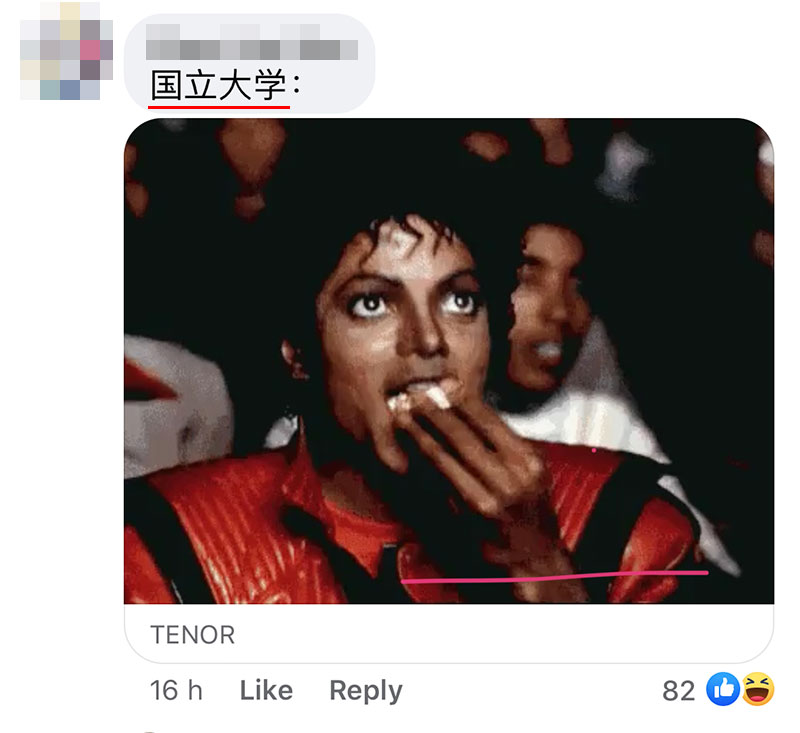The image size is (800, 733).
Task: Click the pink line drawn on GIF
Action: (x=555, y=577)
